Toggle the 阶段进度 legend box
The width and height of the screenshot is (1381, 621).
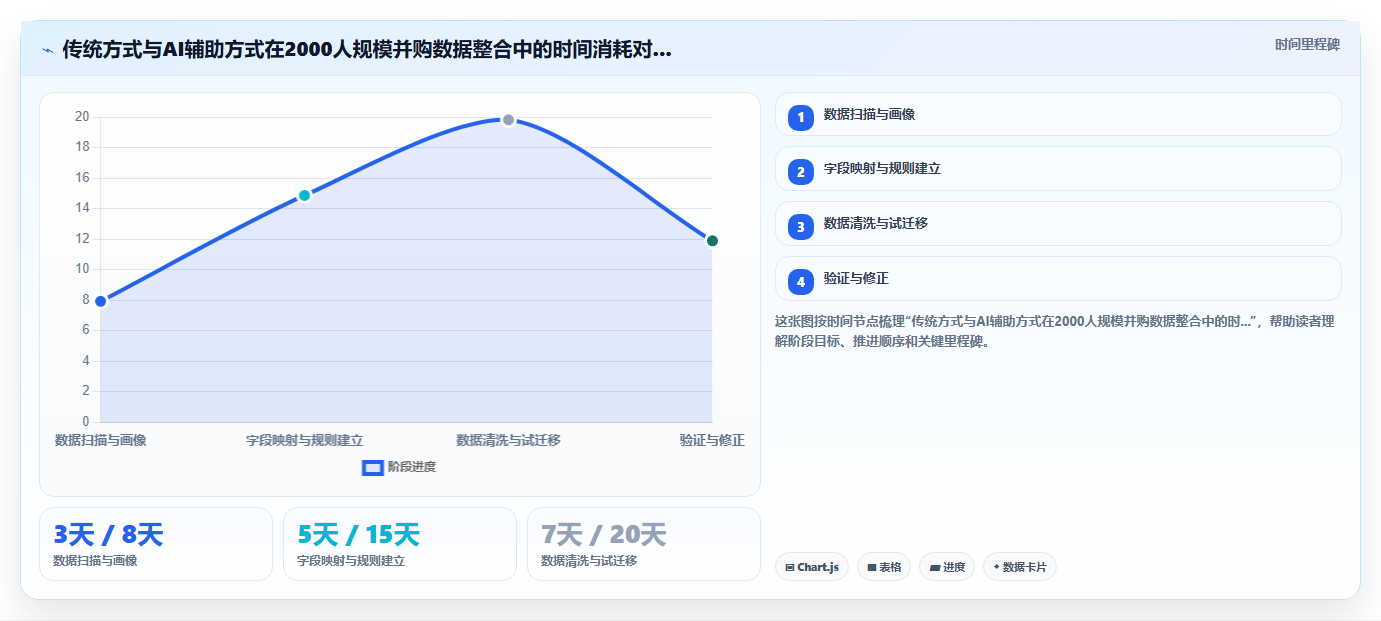click(x=372, y=467)
